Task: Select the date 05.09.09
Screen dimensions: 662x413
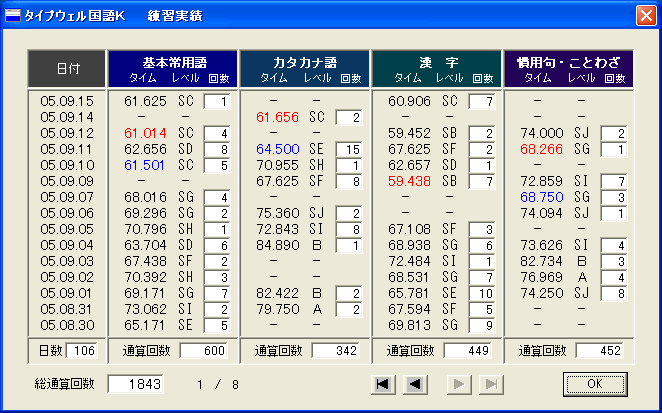Action: tap(67, 182)
